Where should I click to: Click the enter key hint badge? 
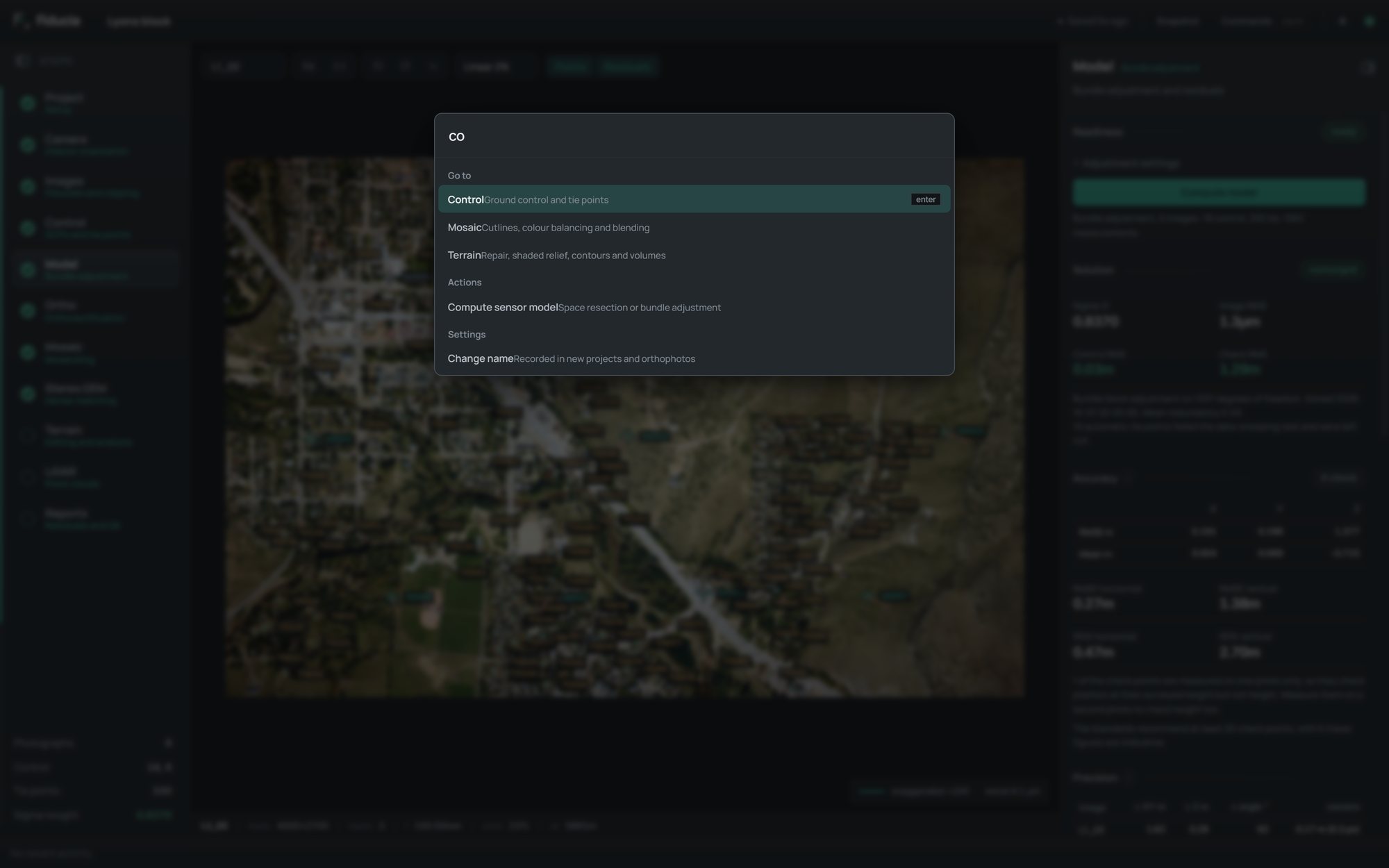coord(926,199)
